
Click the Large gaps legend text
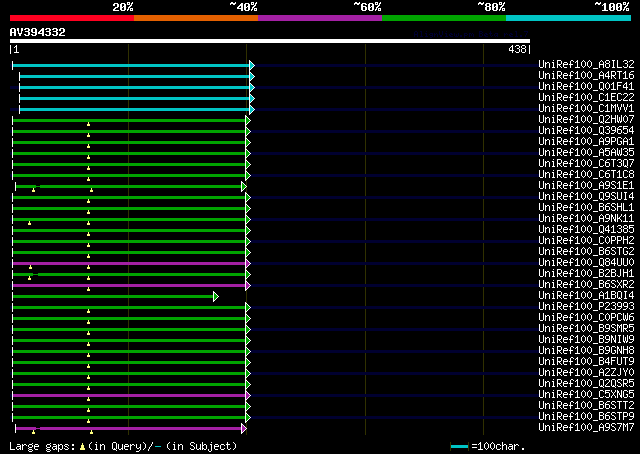[x=123, y=446]
